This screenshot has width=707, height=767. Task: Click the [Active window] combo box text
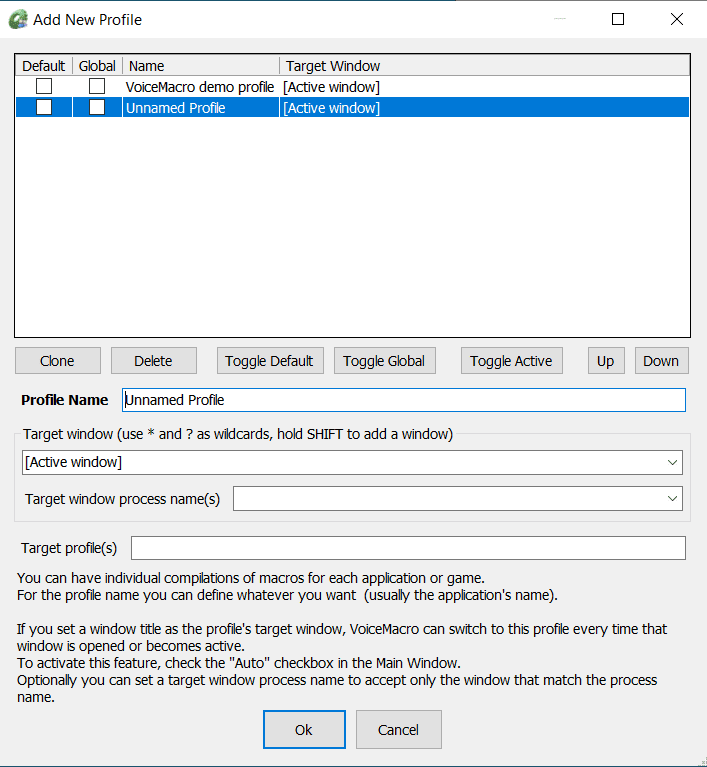coord(73,462)
